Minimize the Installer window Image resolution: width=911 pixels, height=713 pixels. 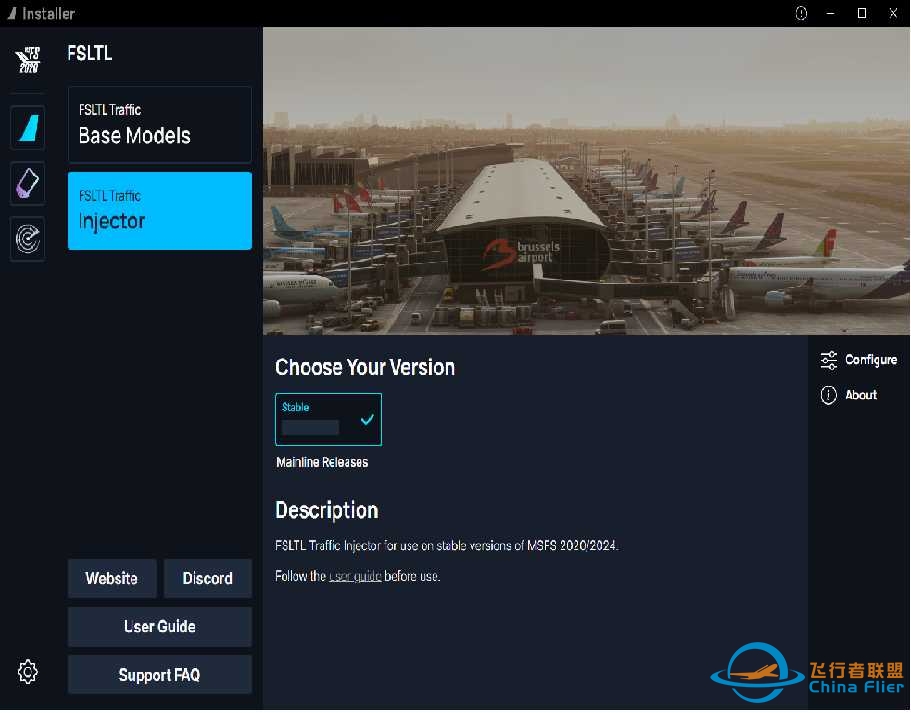coord(831,13)
